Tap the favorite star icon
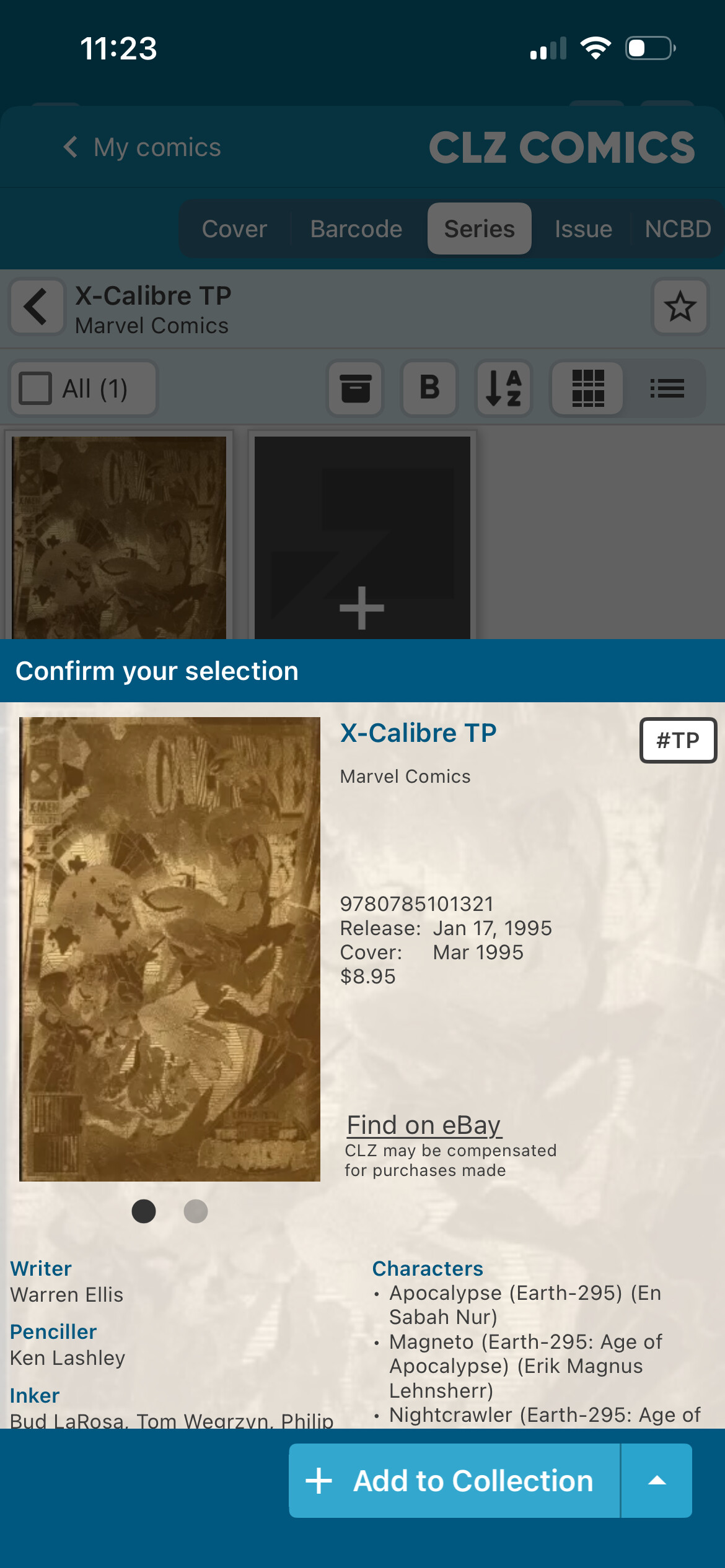The height and width of the screenshot is (1568, 725). pyautogui.click(x=680, y=307)
